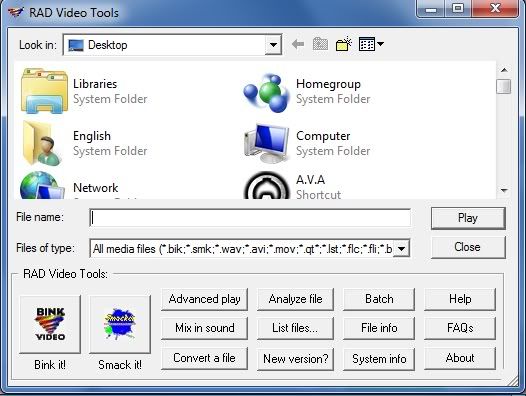Image resolution: width=526 pixels, height=396 pixels.
Task: Click the Computer label text
Action: (x=323, y=136)
